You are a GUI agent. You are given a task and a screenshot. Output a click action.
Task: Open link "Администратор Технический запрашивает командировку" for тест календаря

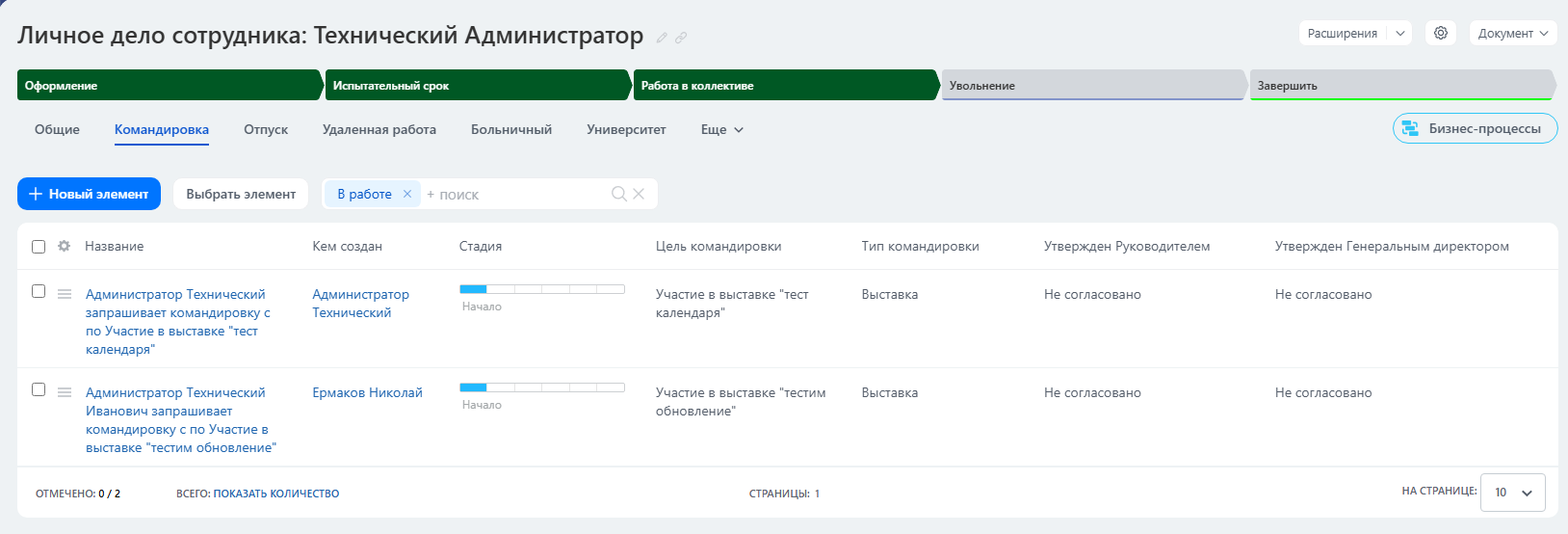pos(177,321)
